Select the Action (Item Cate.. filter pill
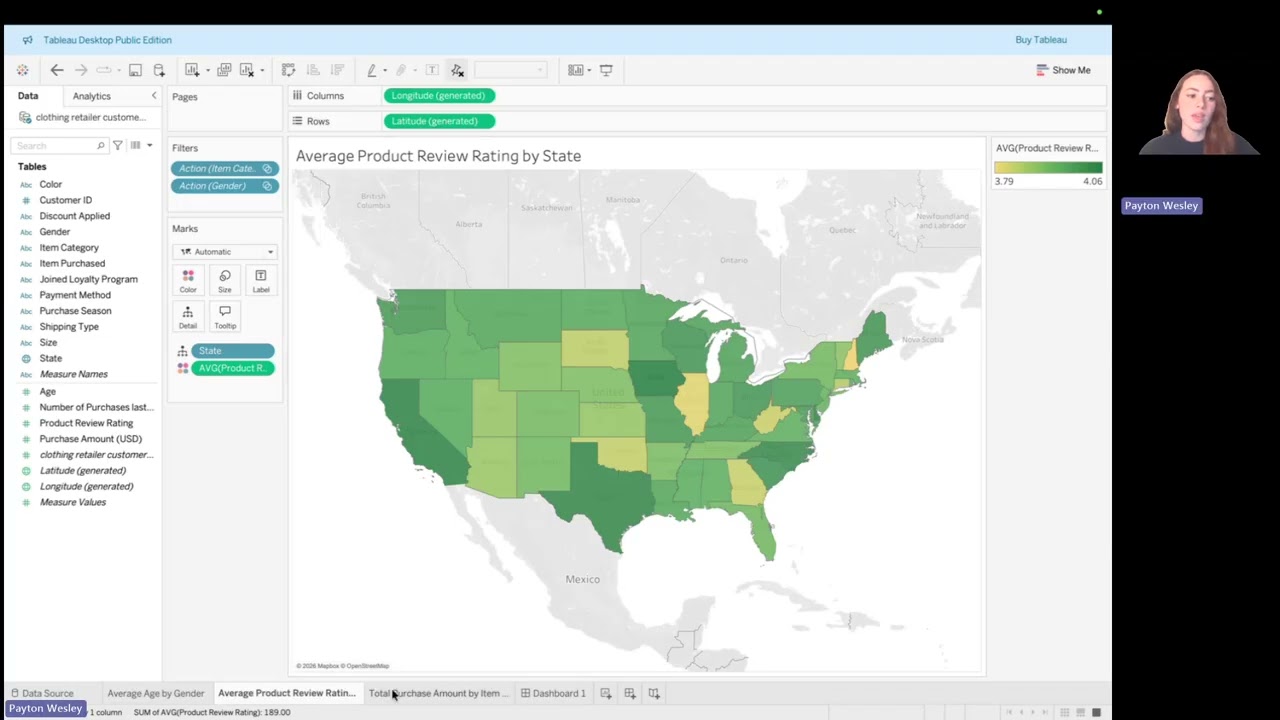The width and height of the screenshot is (1280, 720). click(x=224, y=168)
